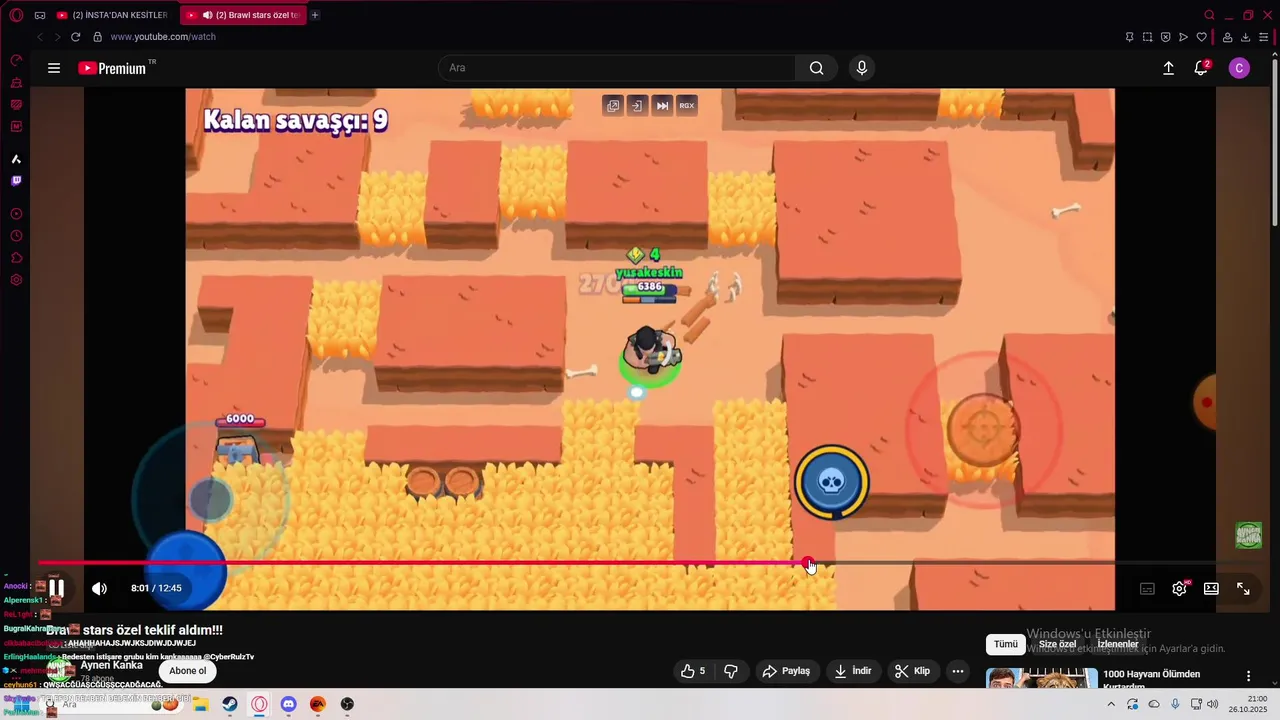Image resolution: width=1280 pixels, height=720 pixels.
Task: Open taskbar clock and date
Action: pos(1249,704)
